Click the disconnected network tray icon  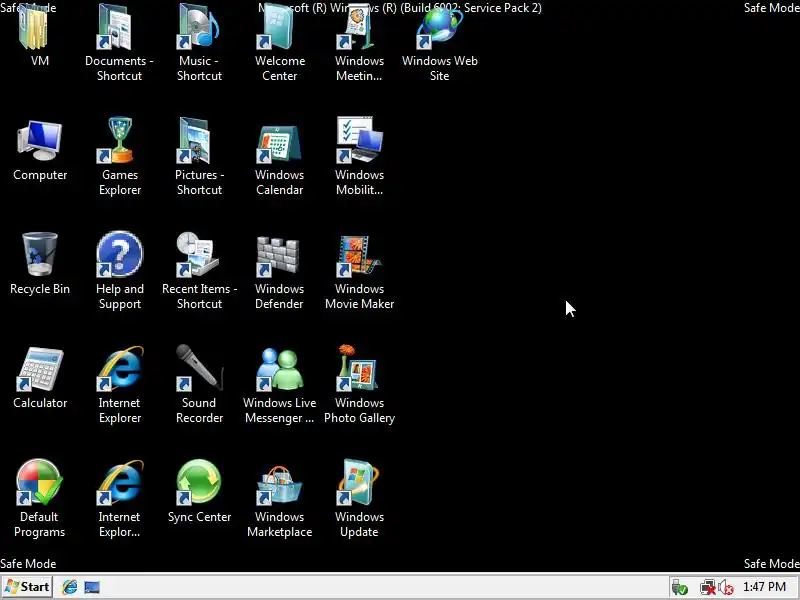pos(708,588)
